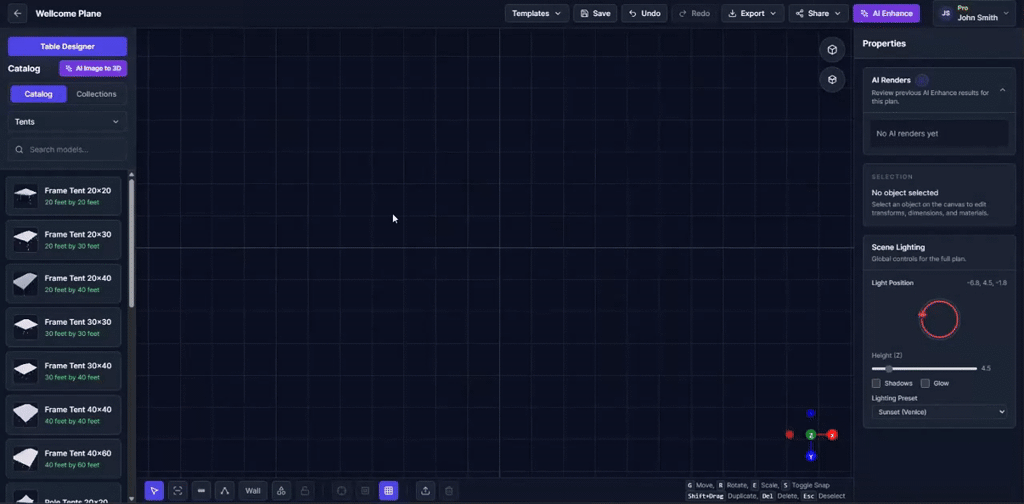
Task: Select the Frame Tent 20×20 model
Action: pos(63,196)
